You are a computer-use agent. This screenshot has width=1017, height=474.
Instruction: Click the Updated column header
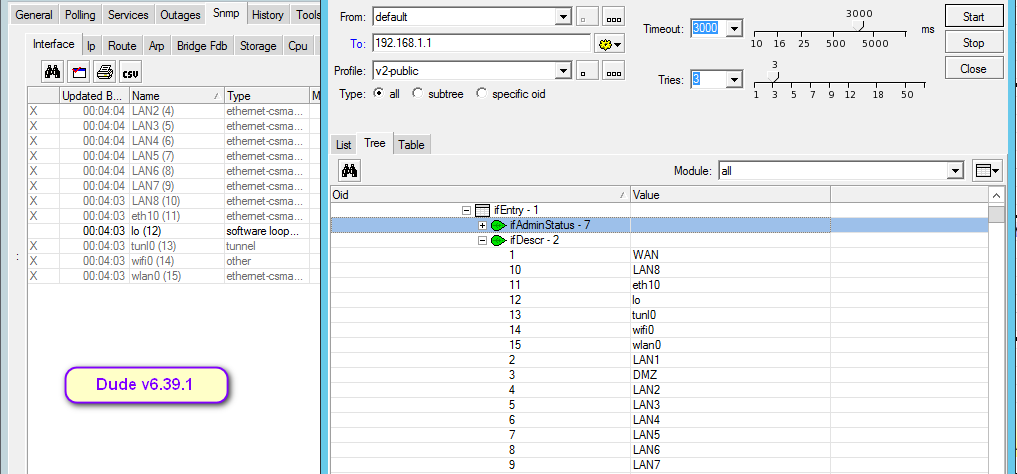[x=94, y=95]
